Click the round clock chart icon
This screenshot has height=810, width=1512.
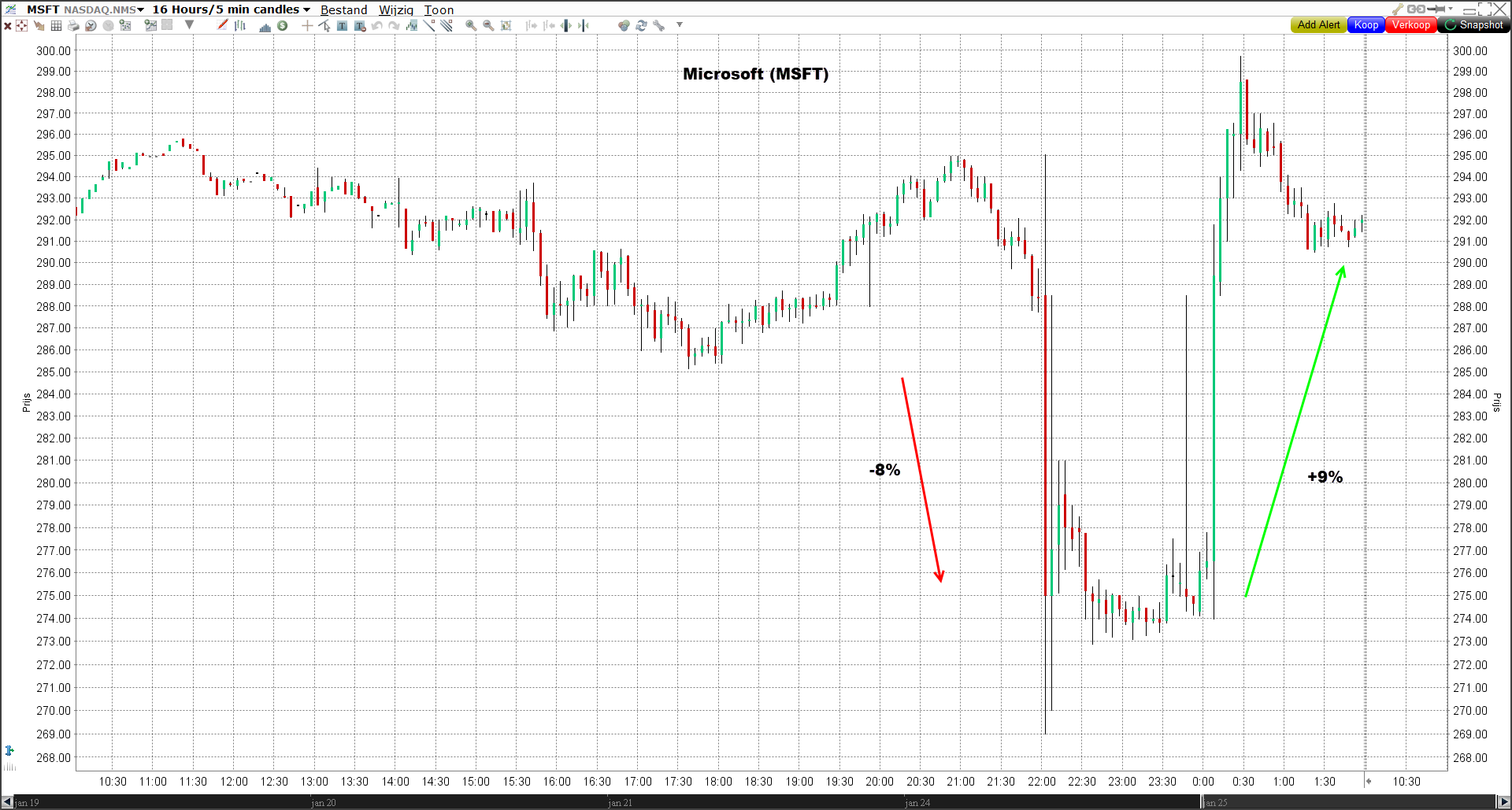tap(91, 25)
